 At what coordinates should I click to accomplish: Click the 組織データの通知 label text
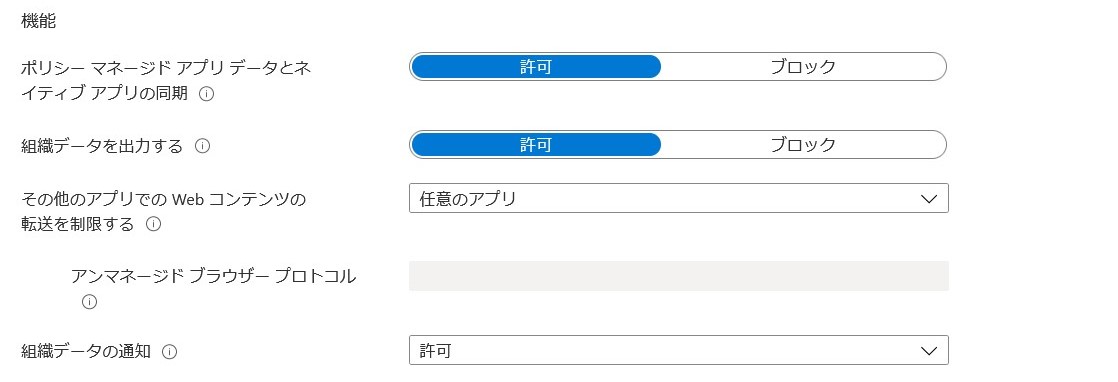click(x=86, y=351)
